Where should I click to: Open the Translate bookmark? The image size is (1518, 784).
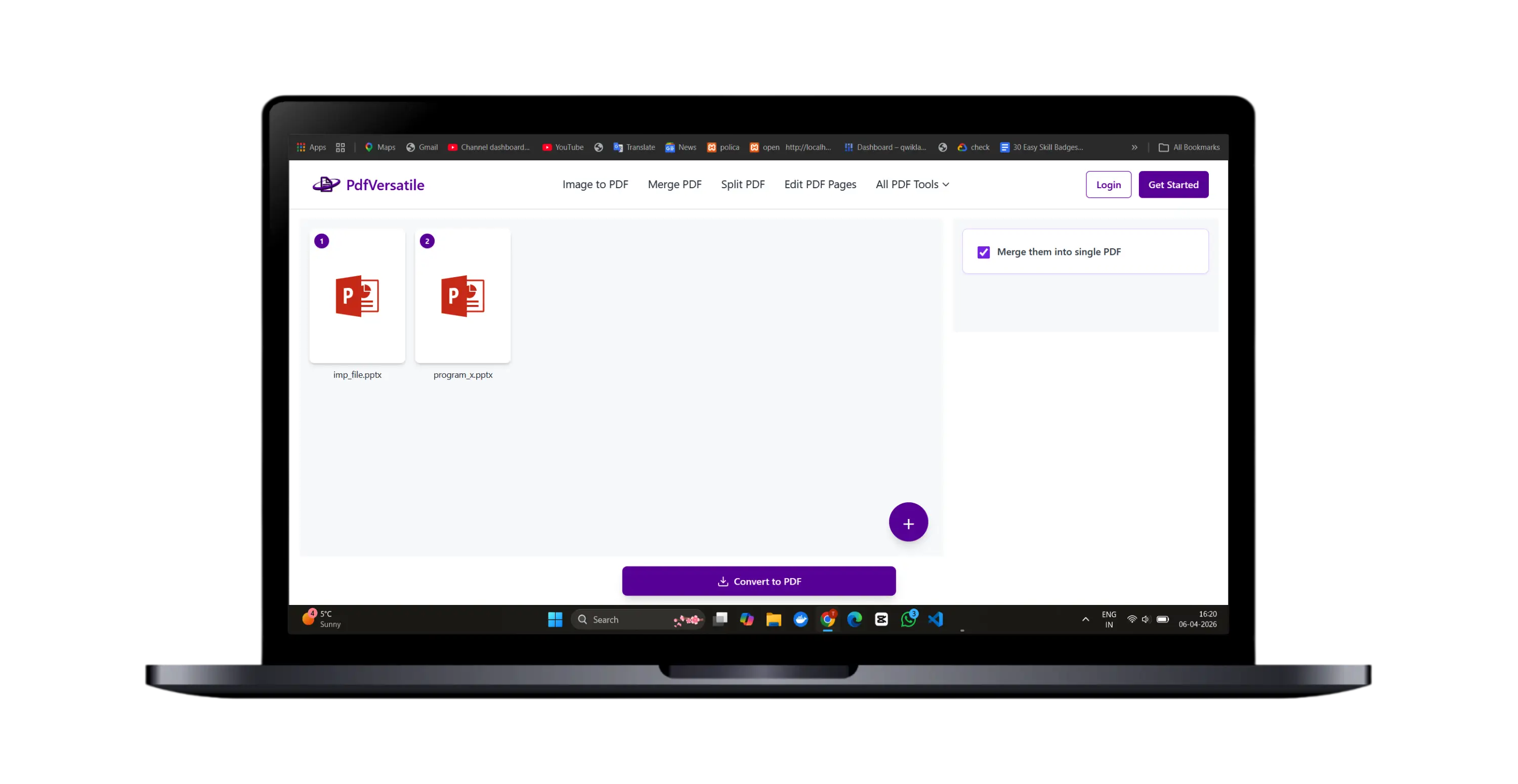pyautogui.click(x=634, y=147)
